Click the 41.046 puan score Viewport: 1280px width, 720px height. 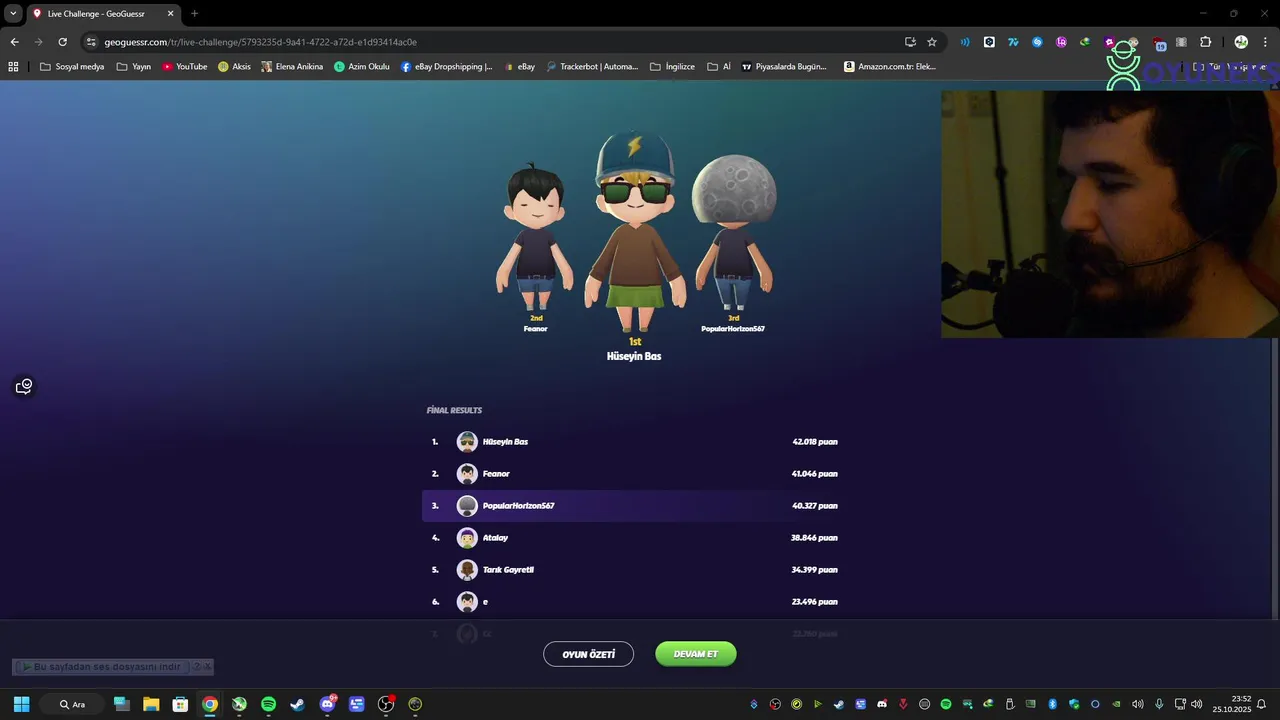(815, 473)
